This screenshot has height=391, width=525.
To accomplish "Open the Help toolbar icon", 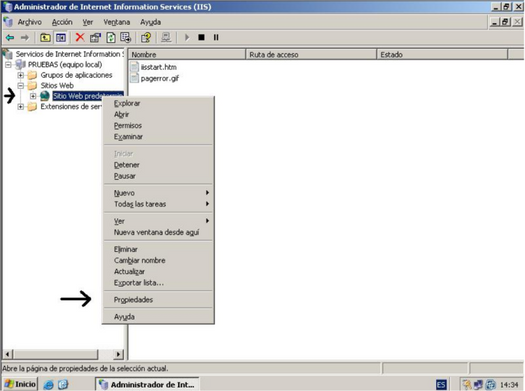I will pos(146,37).
